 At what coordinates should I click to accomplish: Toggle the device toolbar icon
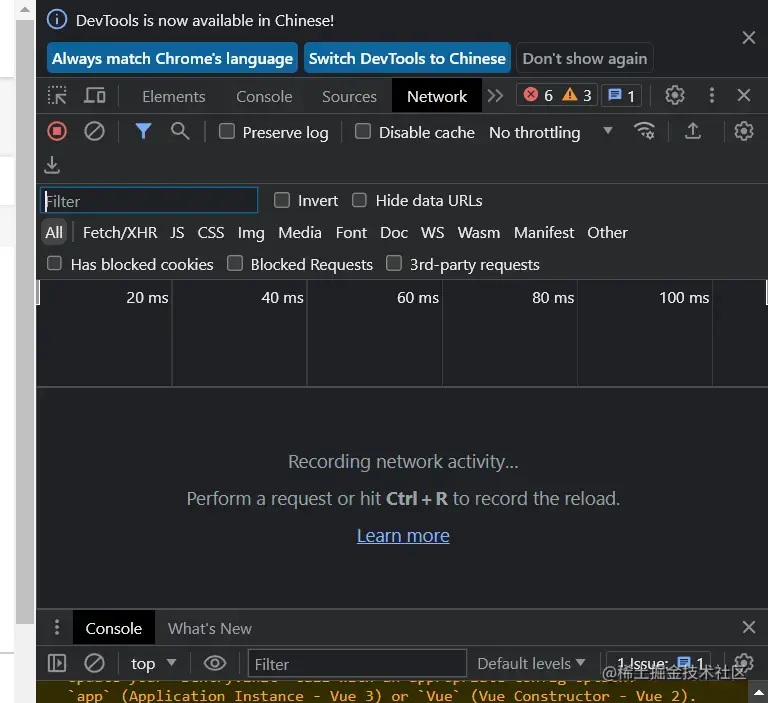95,96
